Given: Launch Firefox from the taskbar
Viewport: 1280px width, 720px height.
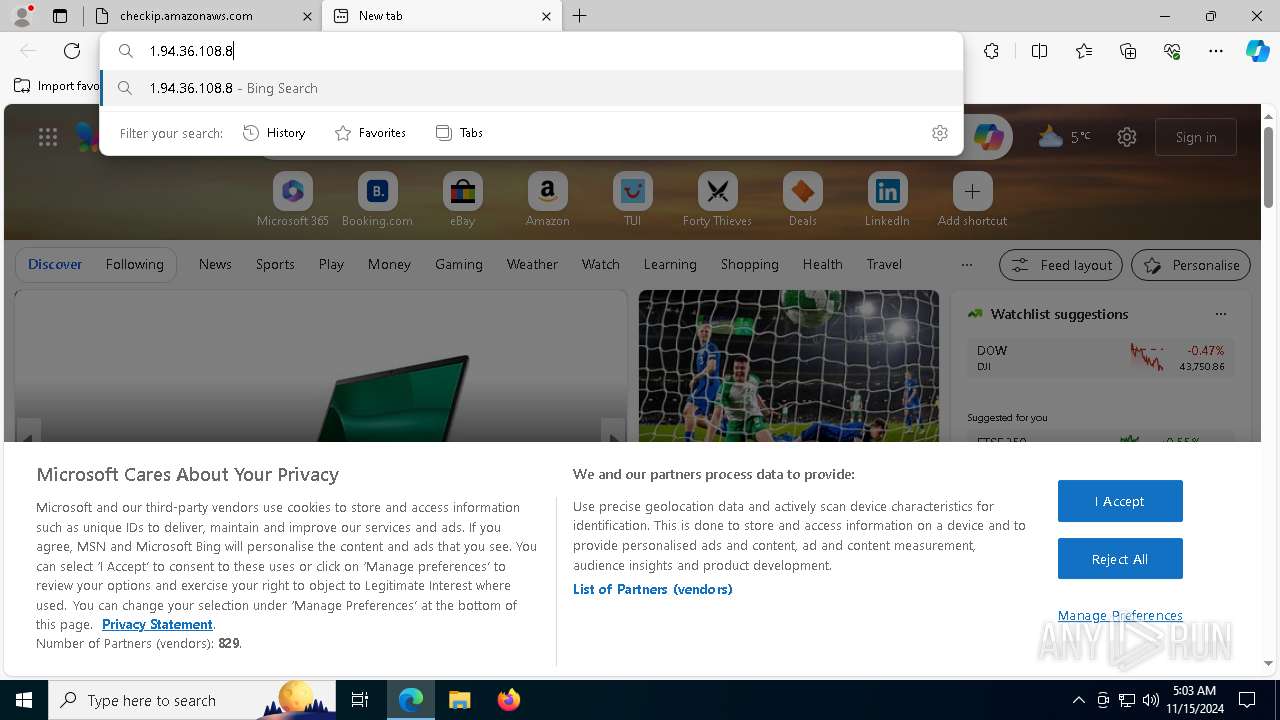Looking at the screenshot, I should click(509, 700).
